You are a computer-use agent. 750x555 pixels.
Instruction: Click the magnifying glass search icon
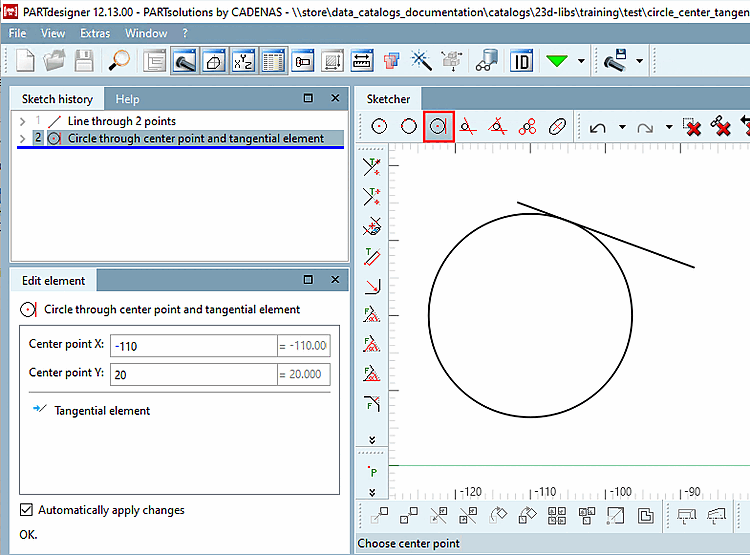click(x=119, y=61)
